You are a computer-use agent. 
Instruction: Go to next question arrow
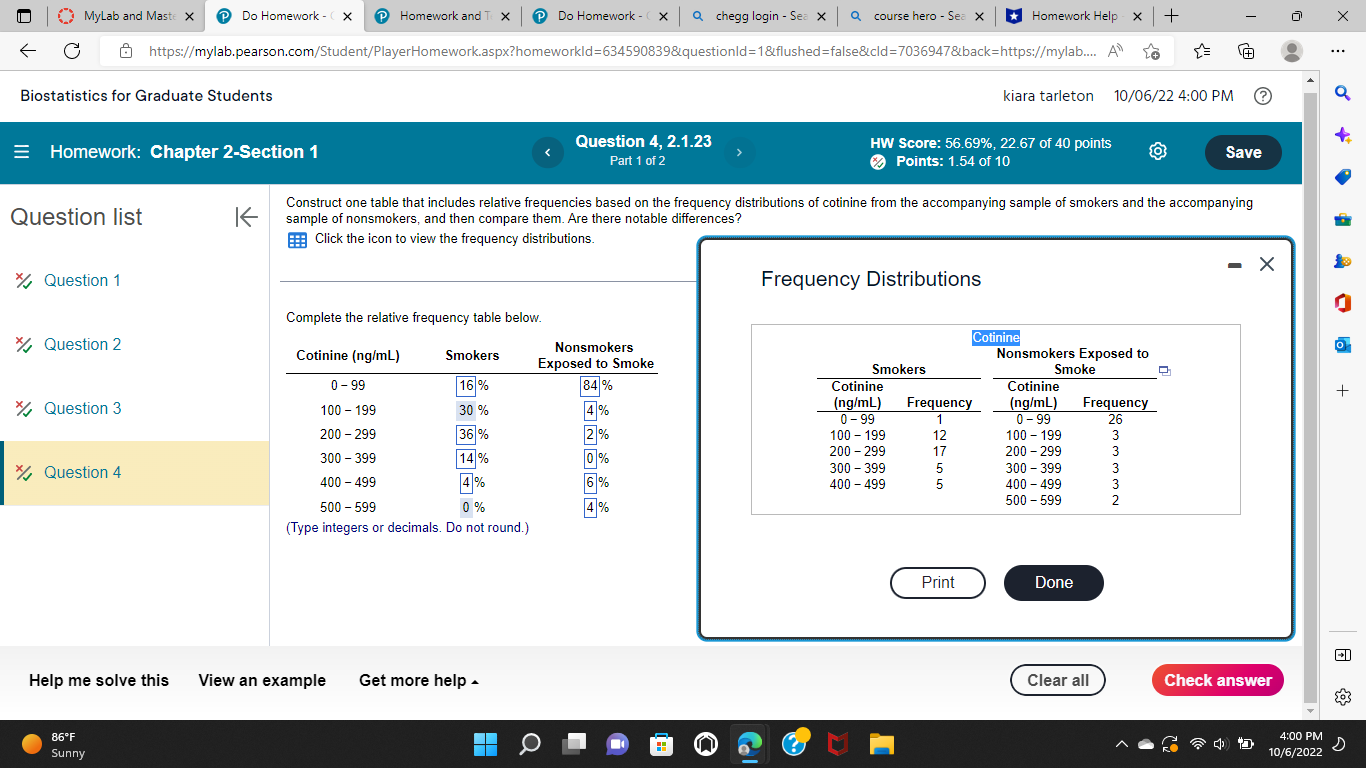pos(738,152)
